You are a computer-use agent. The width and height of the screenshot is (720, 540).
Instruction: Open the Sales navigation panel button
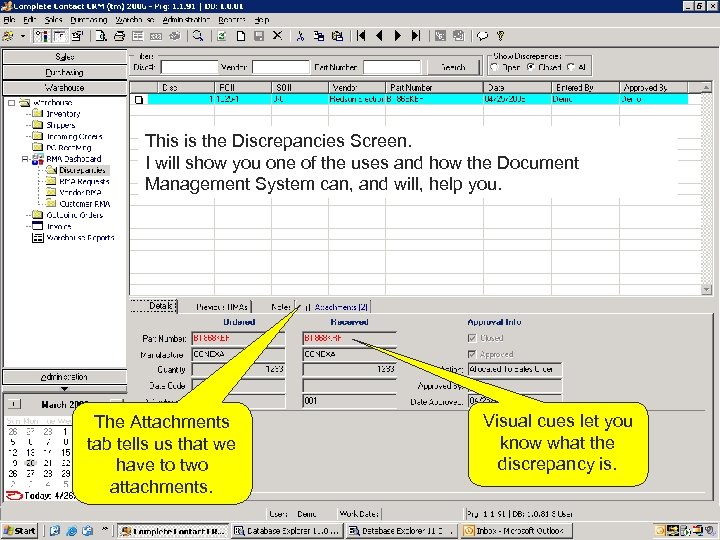click(x=65, y=56)
